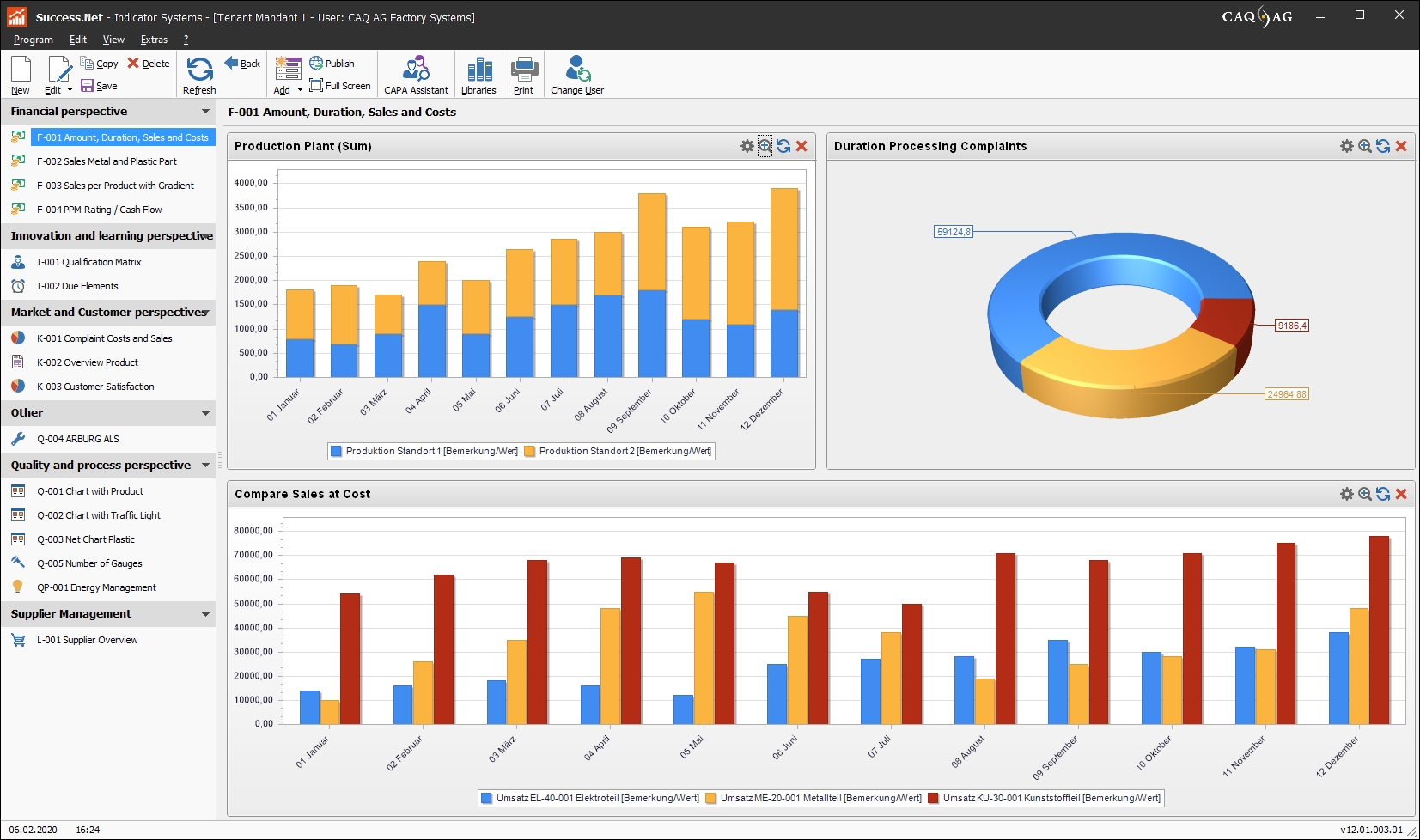
Task: Open F-002 Sales Metal and Plastic Part
Action: (x=107, y=161)
